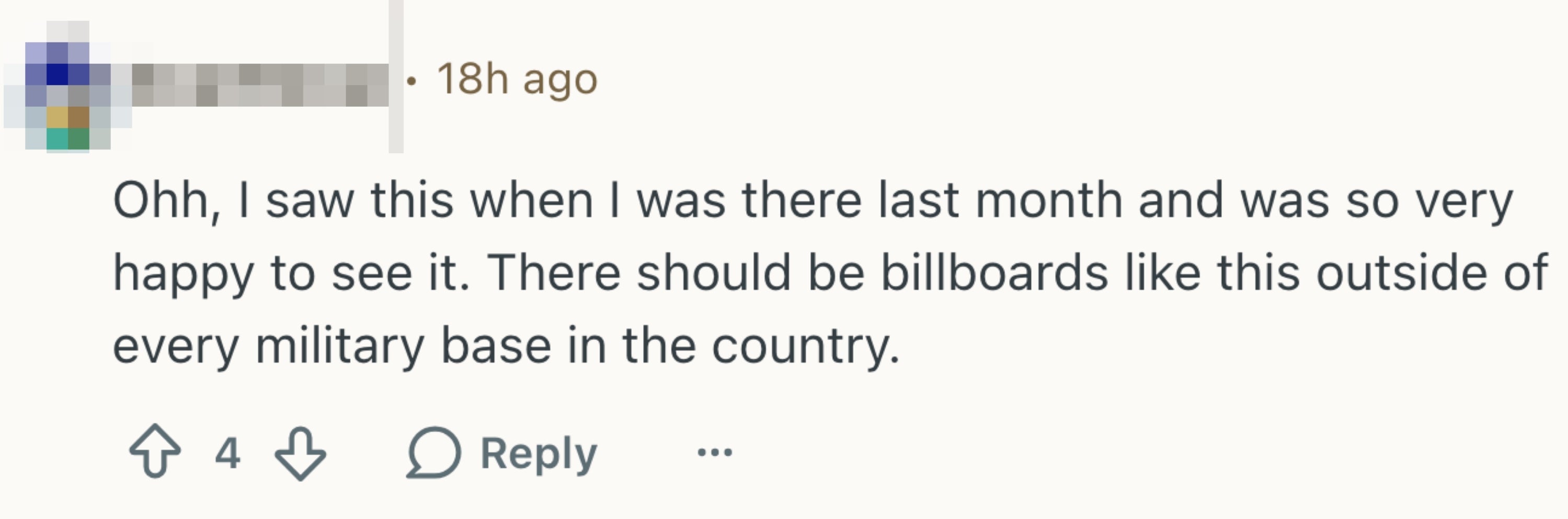Viewport: 1568px width, 519px height.
Task: Click the word "billboards" in the comment
Action: pyautogui.click(x=994, y=272)
